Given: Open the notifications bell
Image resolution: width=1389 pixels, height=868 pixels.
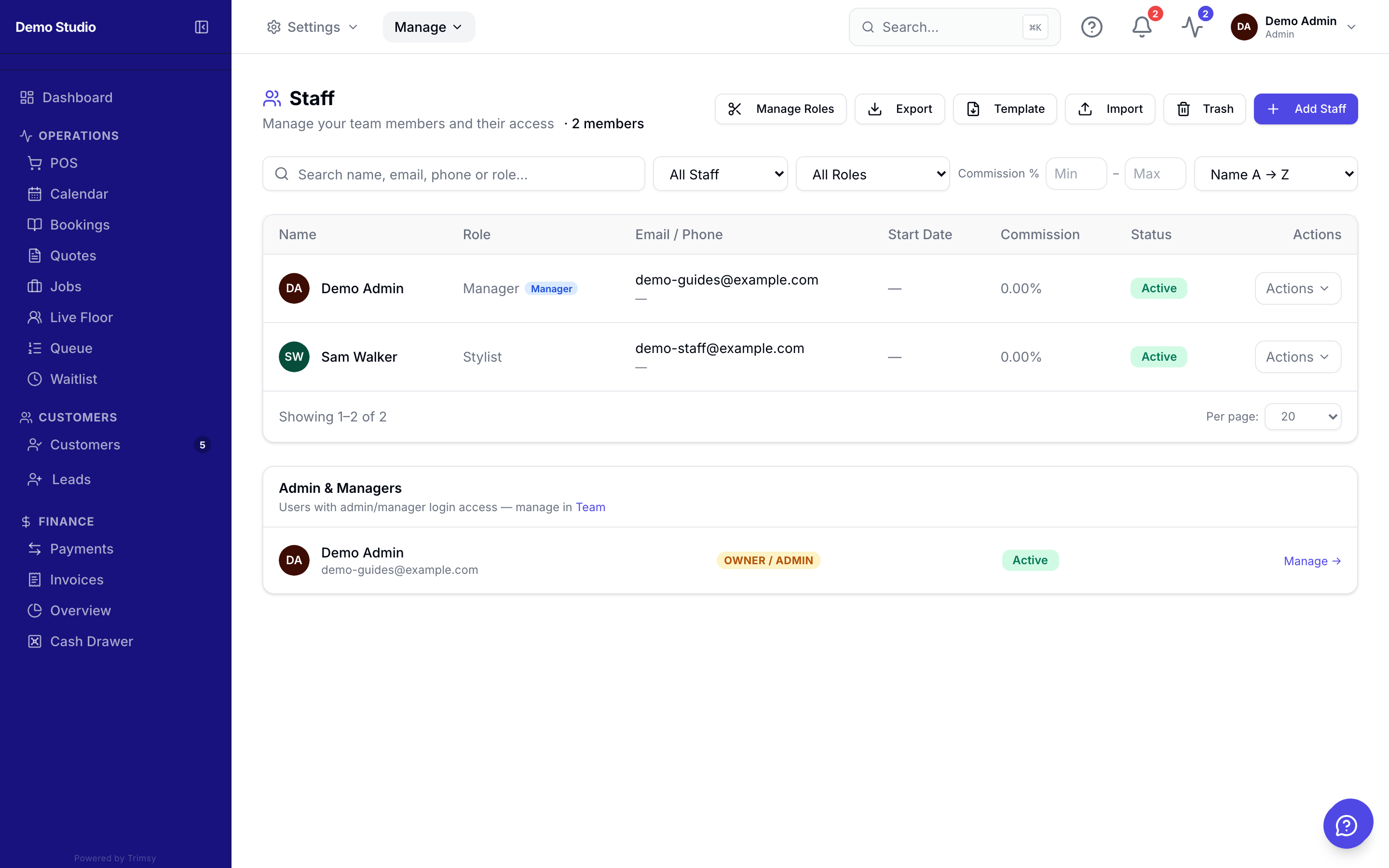Looking at the screenshot, I should 1142,27.
